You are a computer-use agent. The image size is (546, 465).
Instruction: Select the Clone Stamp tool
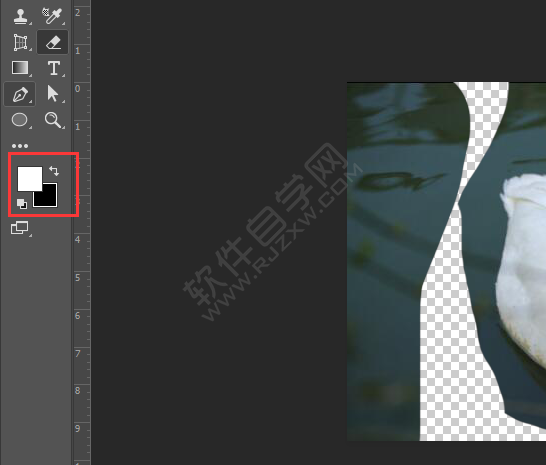[20, 16]
